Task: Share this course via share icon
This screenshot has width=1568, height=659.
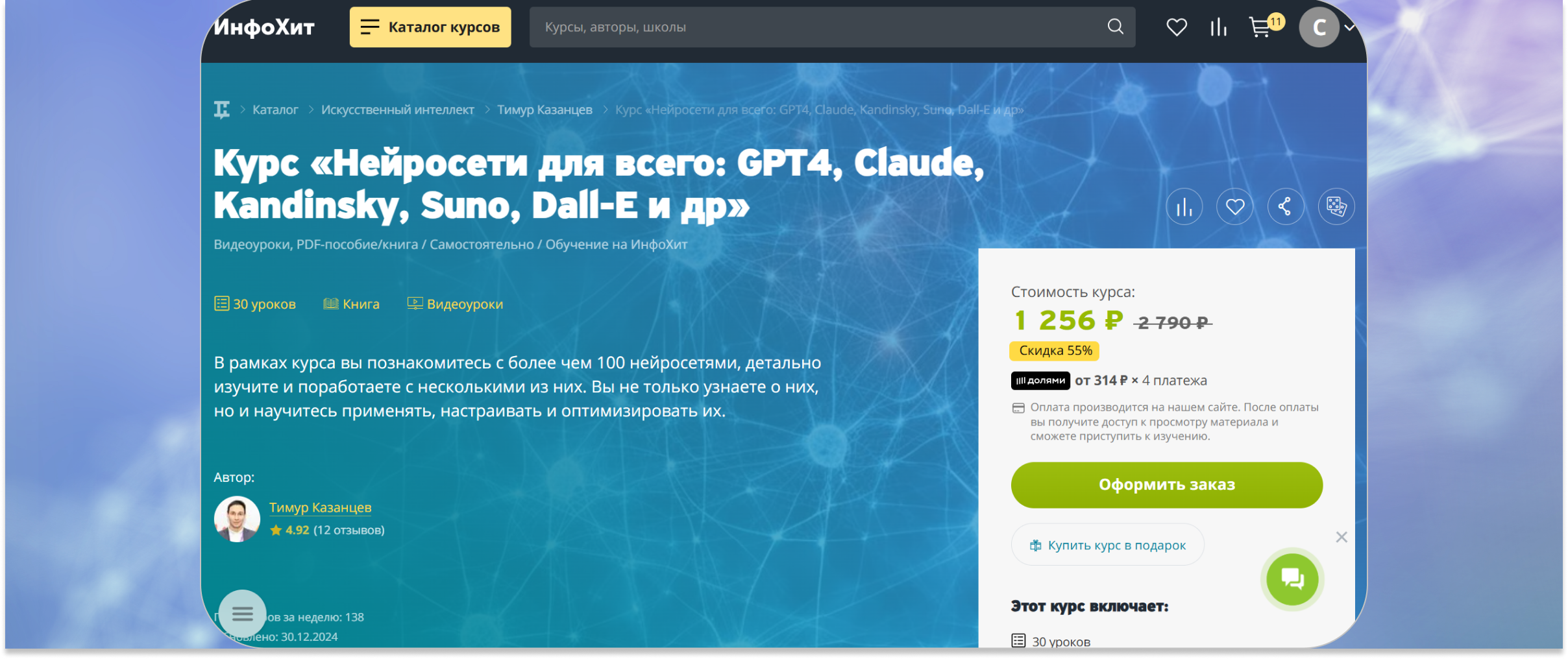Action: (1285, 207)
